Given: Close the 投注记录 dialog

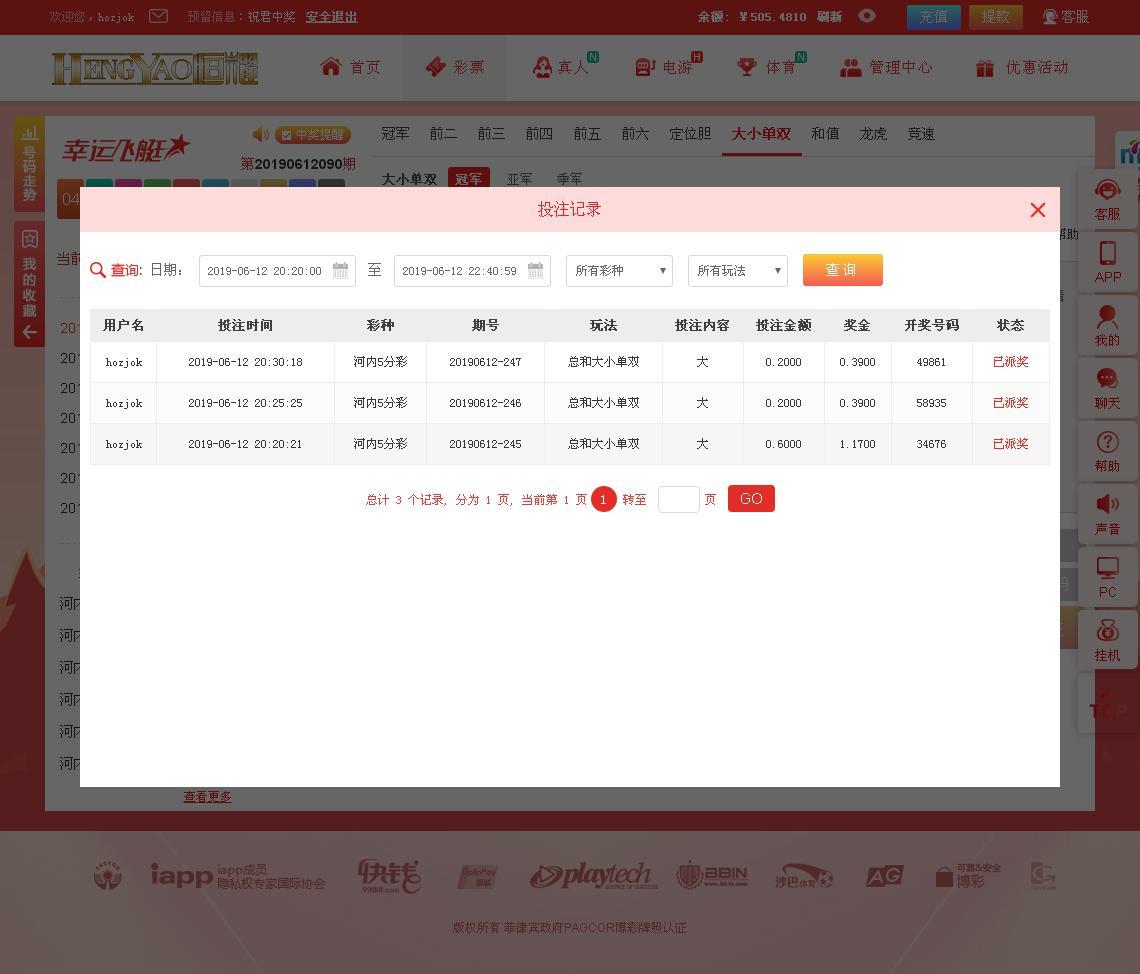Looking at the screenshot, I should (x=1037, y=210).
